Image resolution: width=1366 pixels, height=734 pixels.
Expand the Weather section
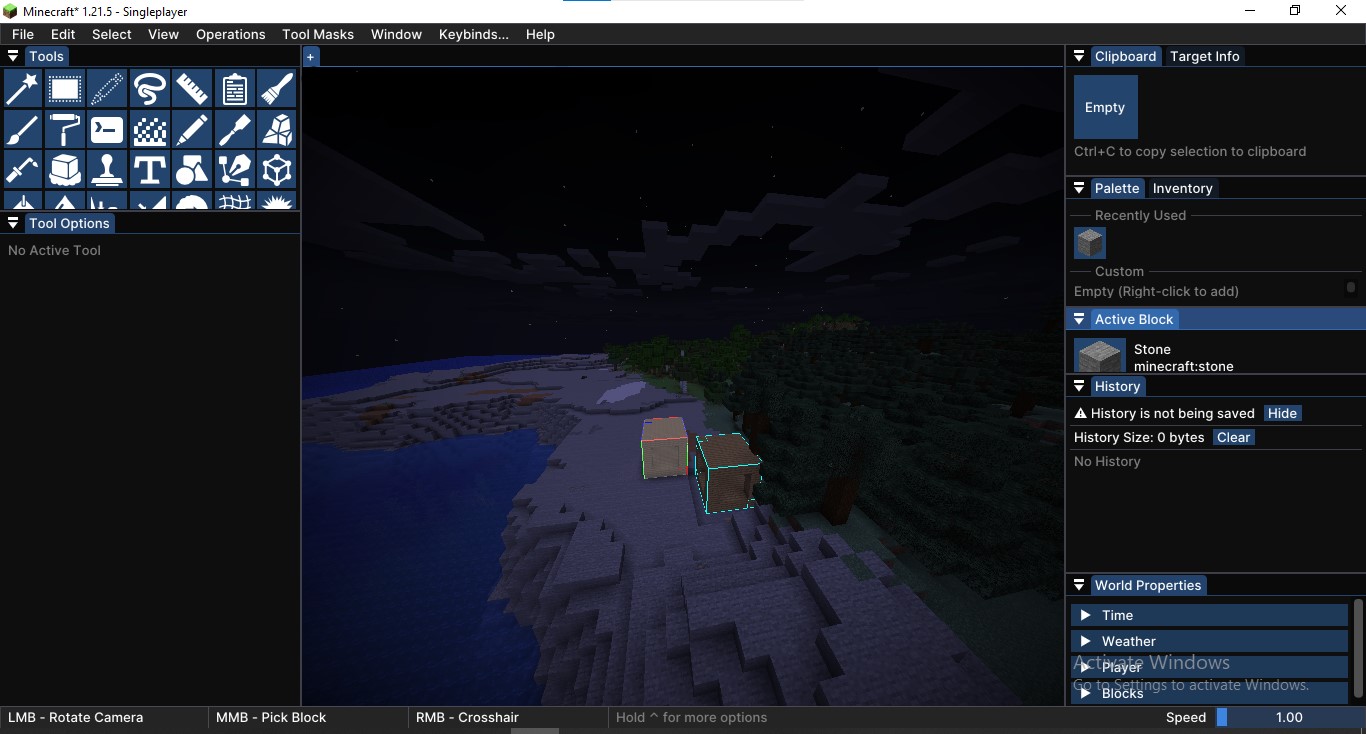[1209, 641]
